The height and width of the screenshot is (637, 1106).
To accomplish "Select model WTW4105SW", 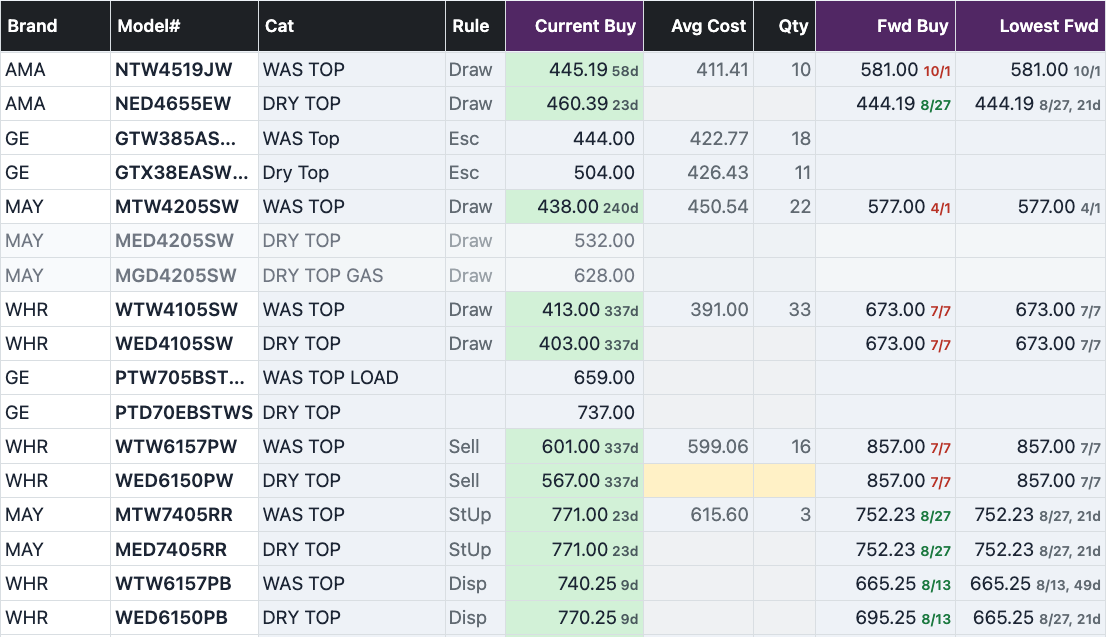I will tap(184, 309).
